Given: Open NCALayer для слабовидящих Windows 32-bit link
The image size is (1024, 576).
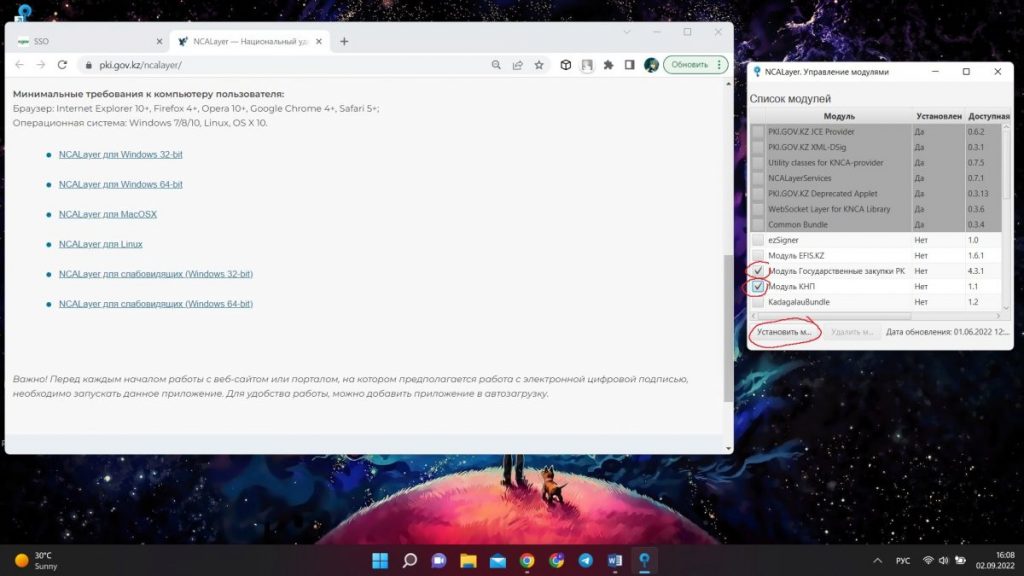Looking at the screenshot, I should (x=156, y=274).
